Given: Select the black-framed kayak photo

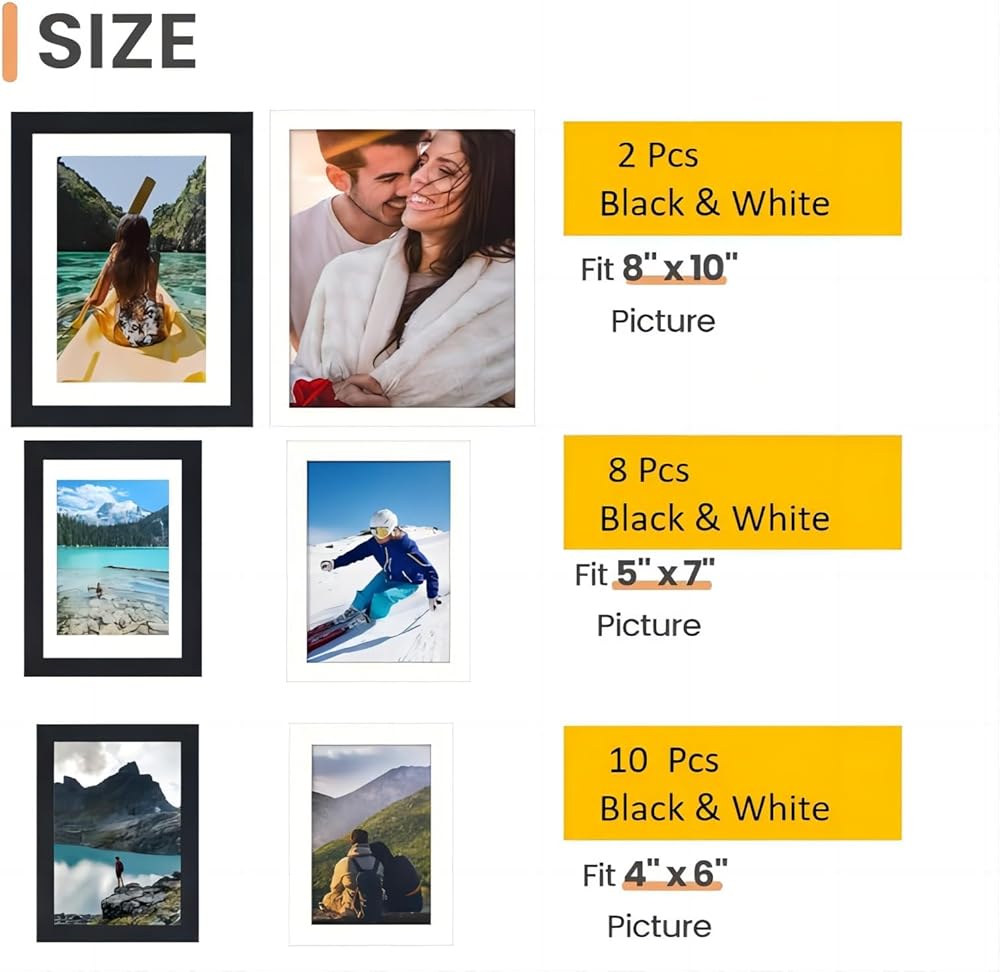Looking at the screenshot, I should [x=131, y=269].
